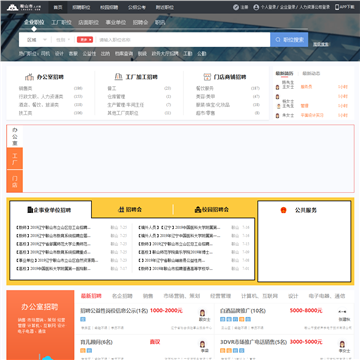Open 3DVR市场推广电话销售 job posting

[253, 342]
